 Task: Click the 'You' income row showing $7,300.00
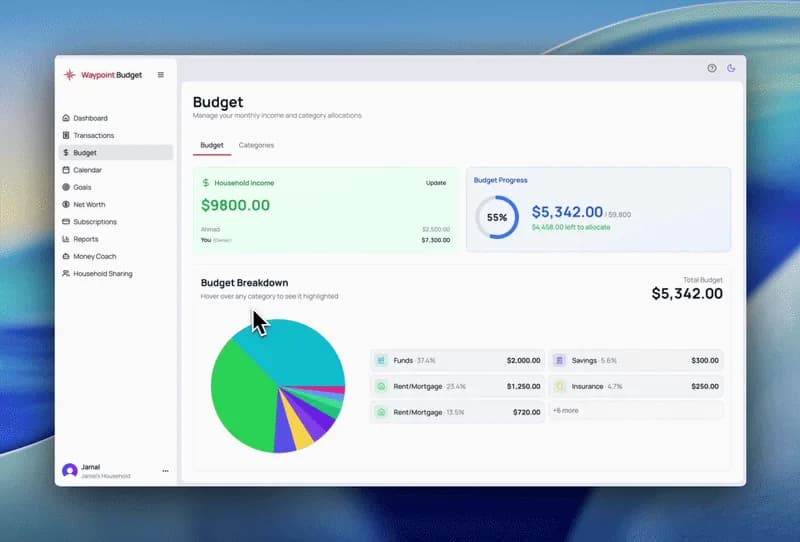[326, 240]
